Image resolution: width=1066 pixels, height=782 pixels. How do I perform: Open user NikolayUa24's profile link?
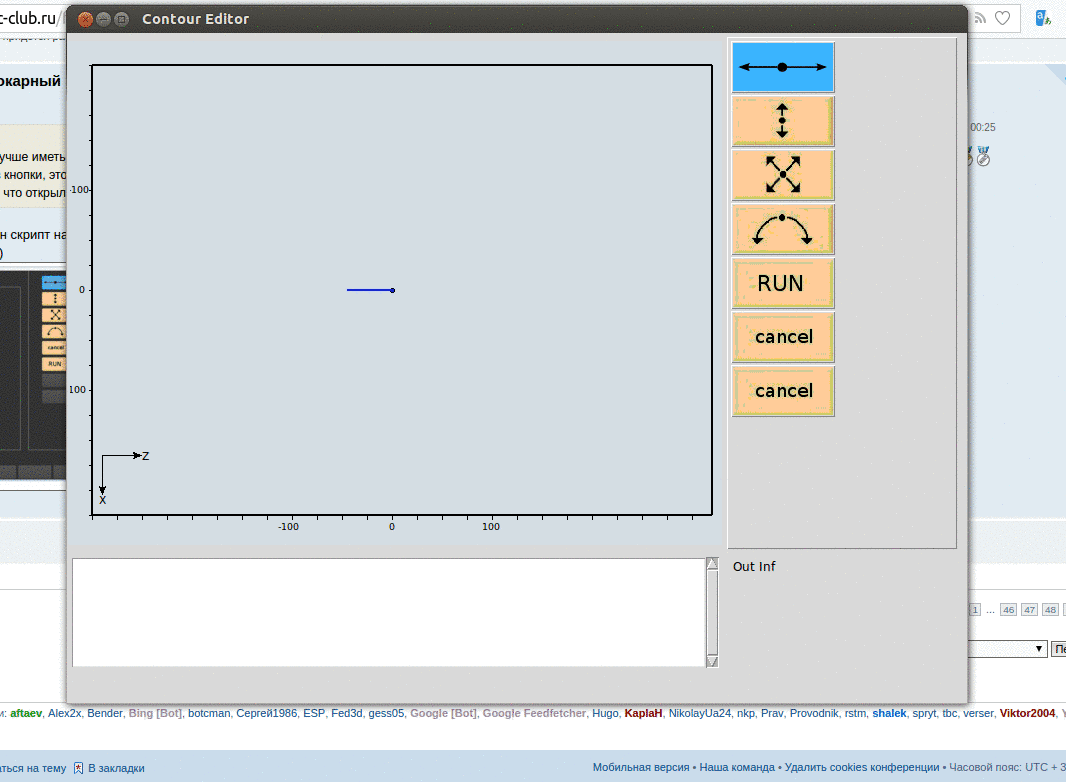click(x=700, y=713)
